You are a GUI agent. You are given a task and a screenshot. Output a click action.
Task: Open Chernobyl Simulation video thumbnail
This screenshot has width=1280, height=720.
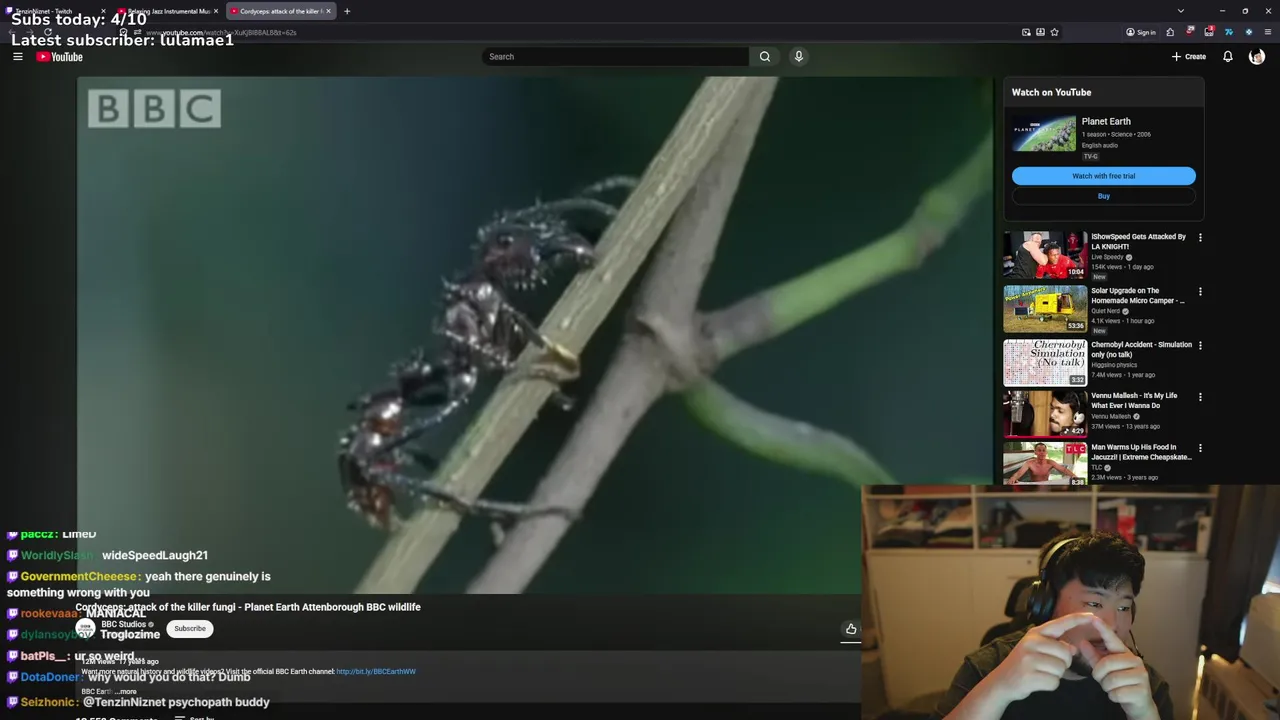click(1045, 363)
